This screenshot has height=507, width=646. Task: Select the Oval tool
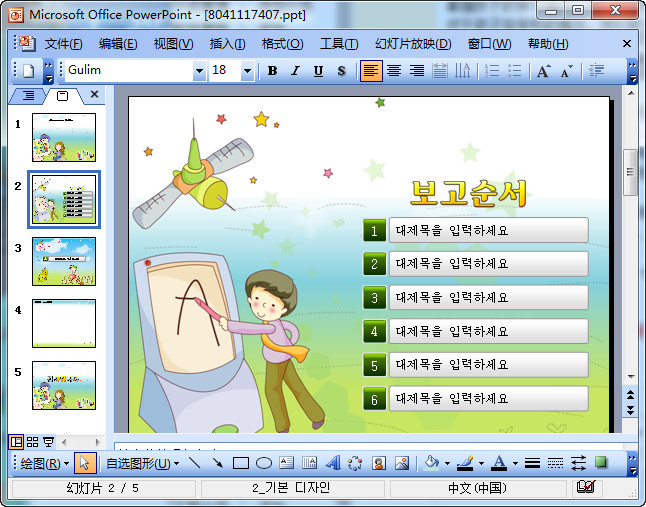tap(264, 463)
